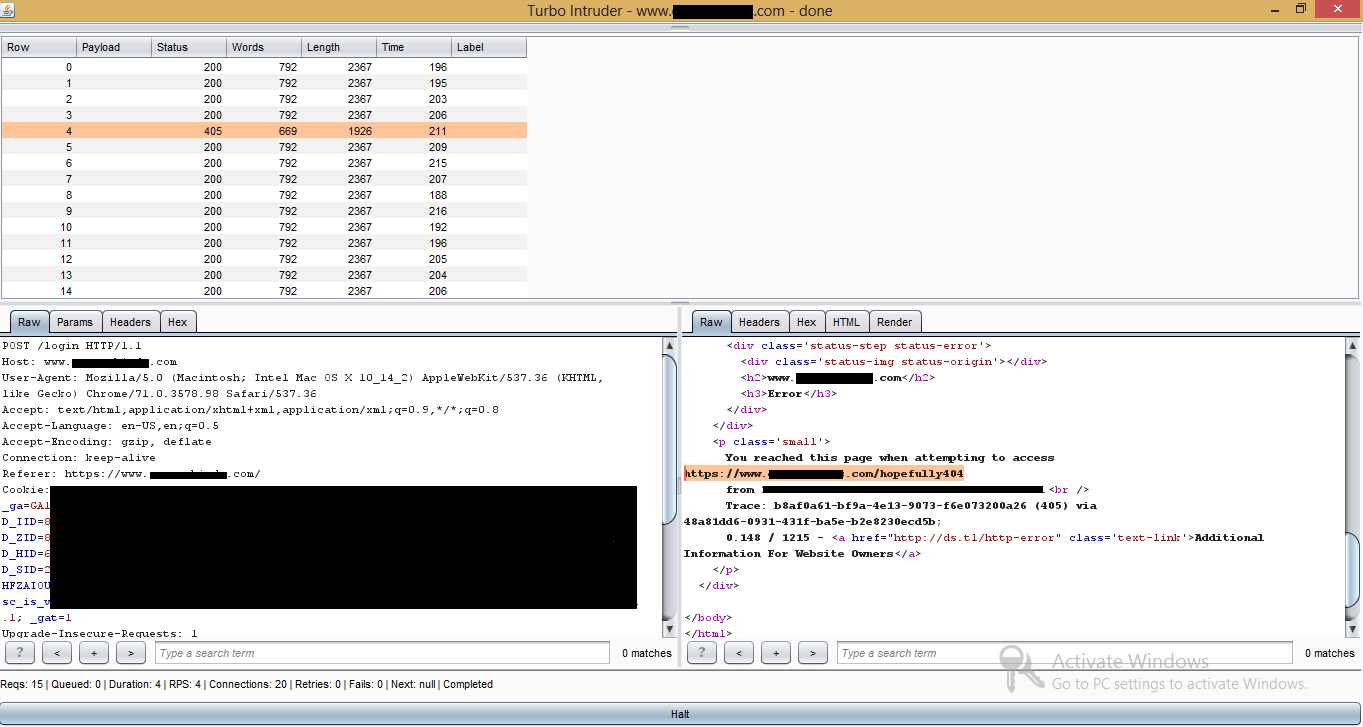Click the previous match arrow under the request panel
This screenshot has width=1363, height=727.
tap(56, 652)
